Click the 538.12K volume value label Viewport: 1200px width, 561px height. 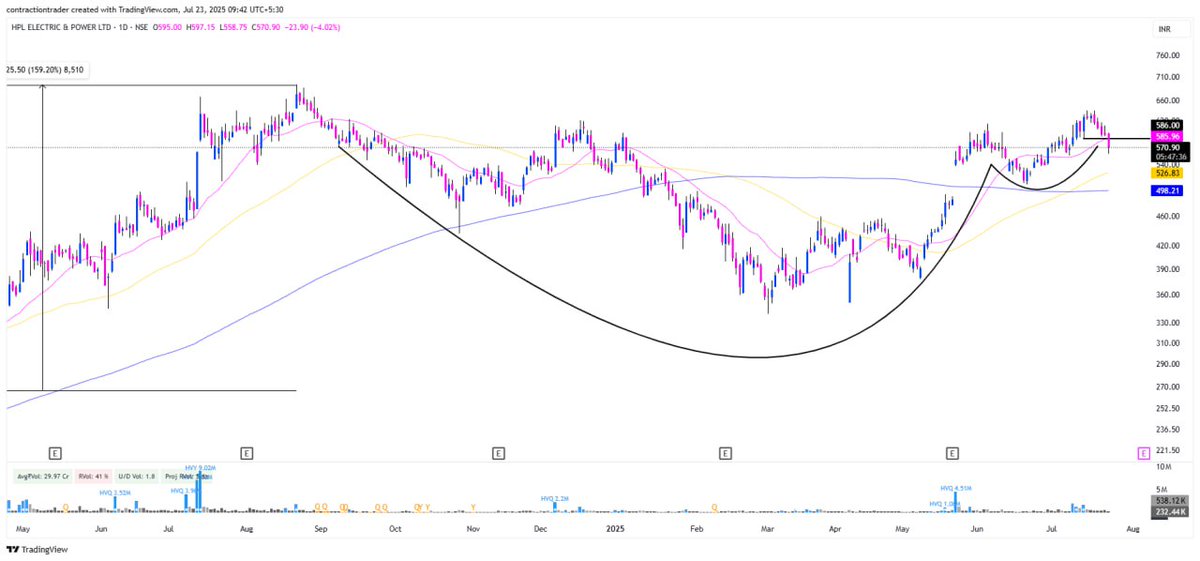1168,500
